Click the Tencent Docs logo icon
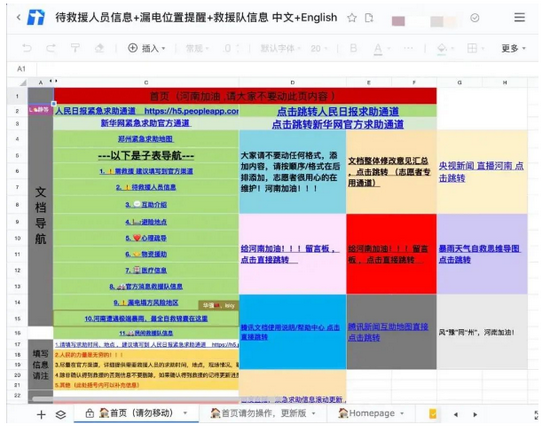The width and height of the screenshot is (550, 427). 36,17
